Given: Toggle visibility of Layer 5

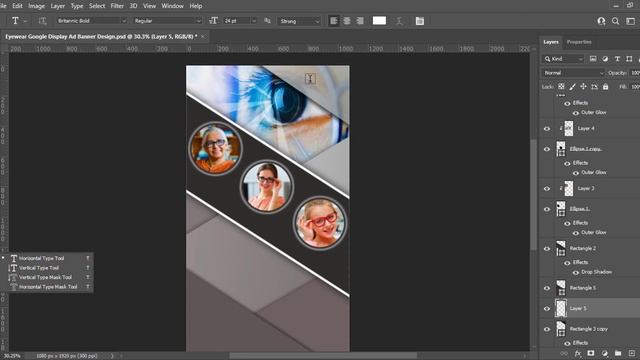Looking at the screenshot, I should click(x=547, y=309).
